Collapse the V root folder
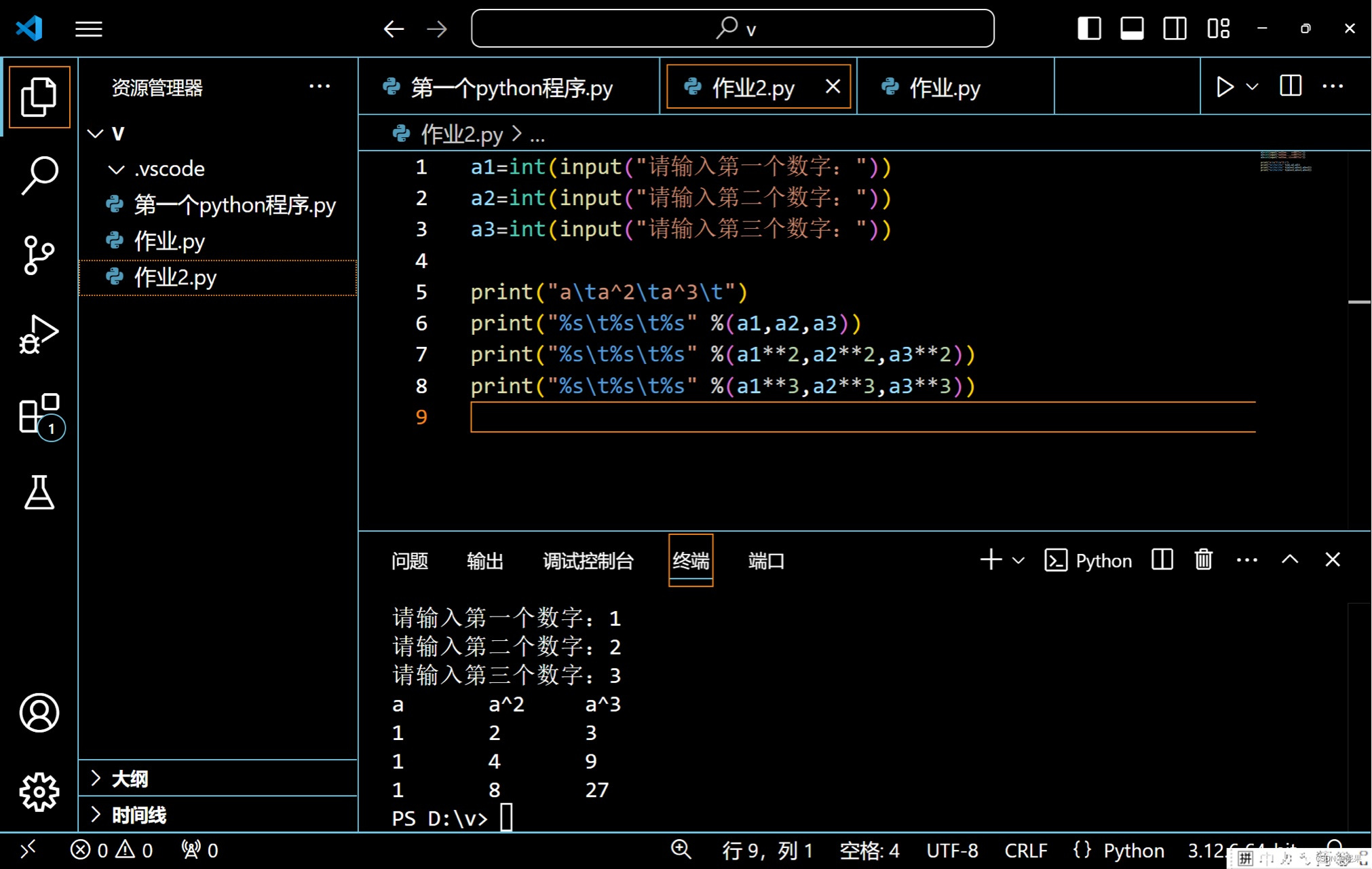This screenshot has width=1372, height=869. click(x=218, y=133)
